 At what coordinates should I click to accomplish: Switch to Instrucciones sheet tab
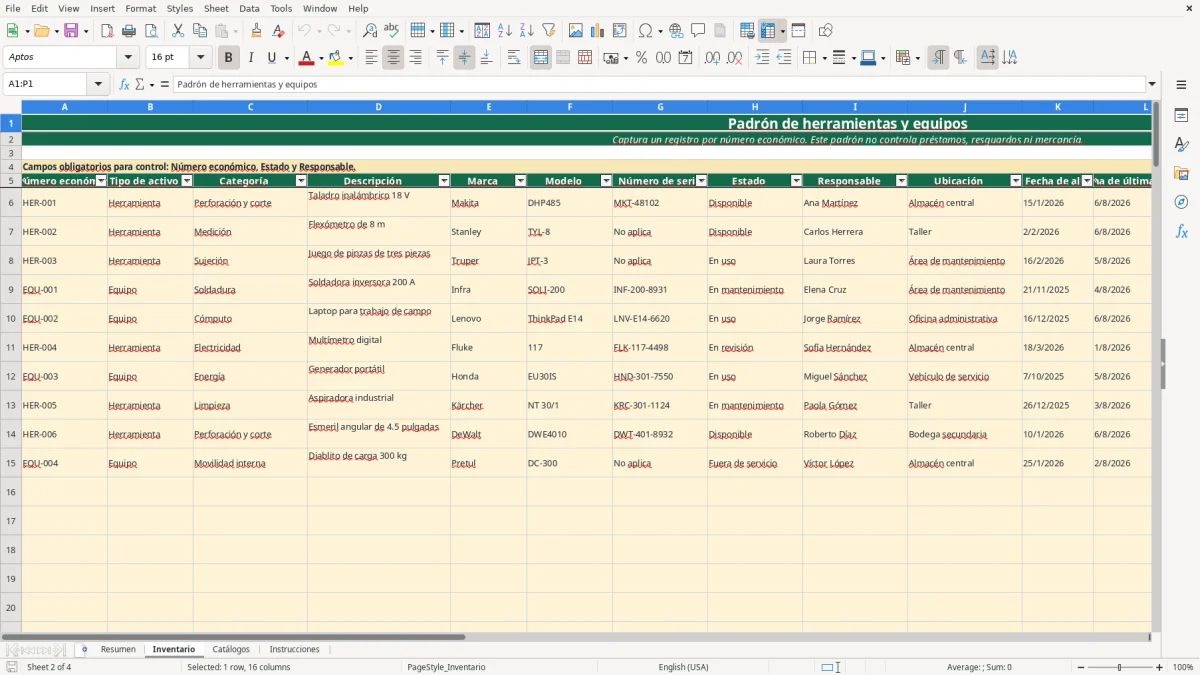click(x=294, y=649)
